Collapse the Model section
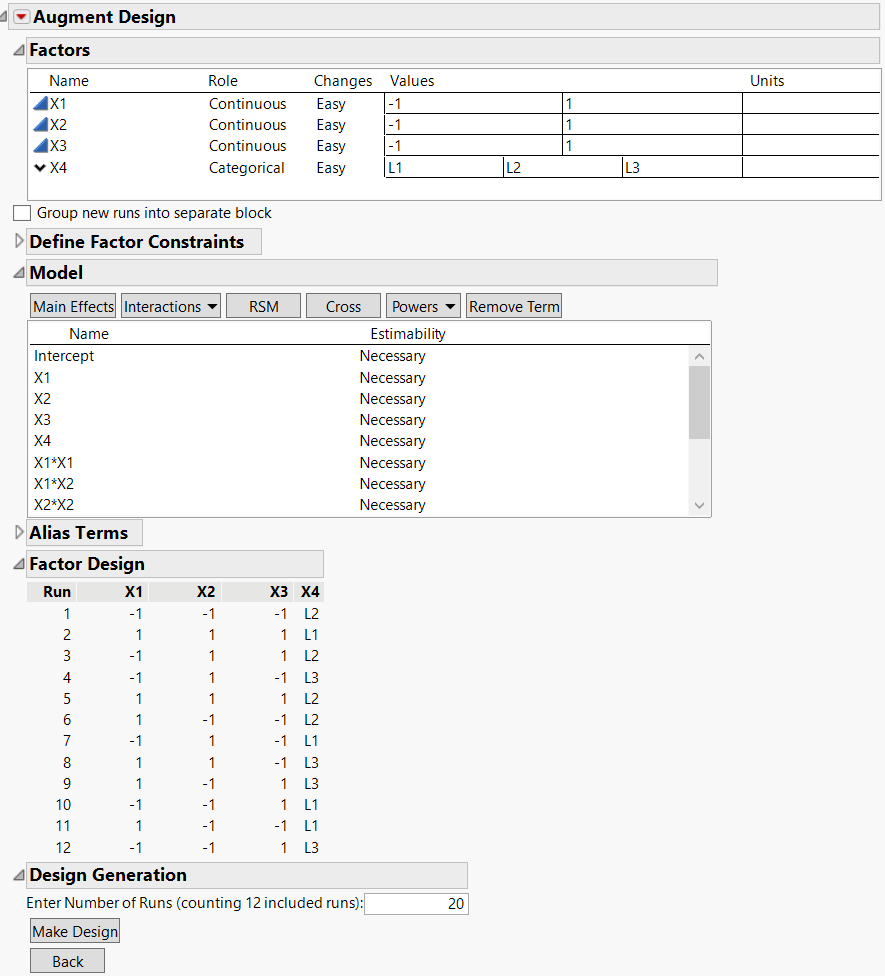The width and height of the screenshot is (885, 976). coord(19,273)
